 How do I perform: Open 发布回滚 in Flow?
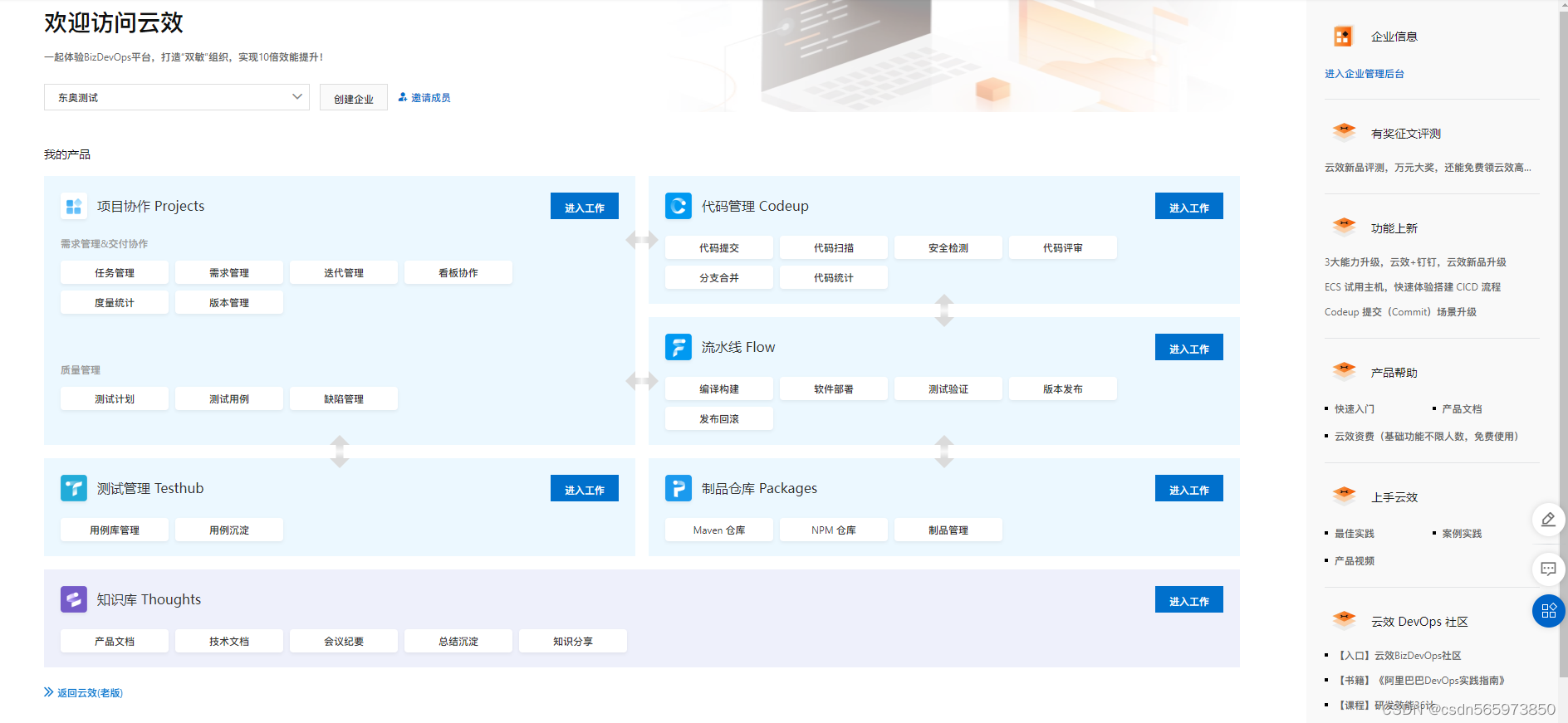coord(719,418)
